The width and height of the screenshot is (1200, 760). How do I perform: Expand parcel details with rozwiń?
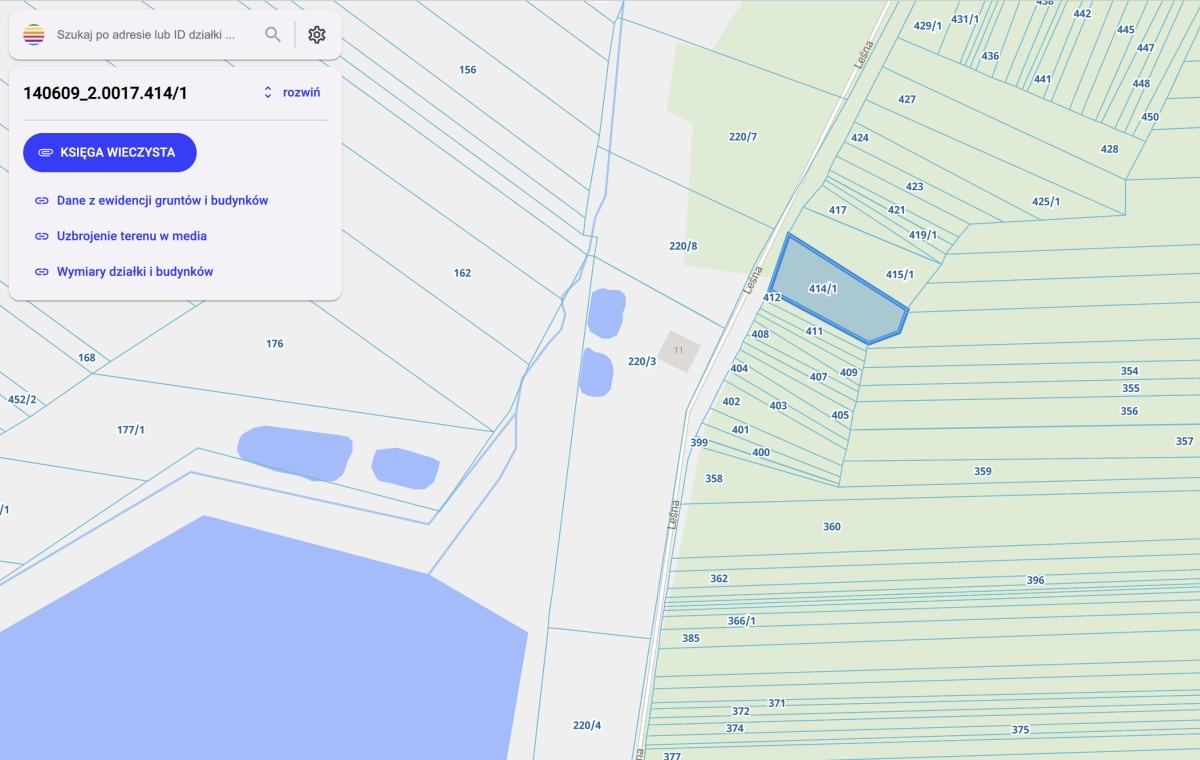[301, 92]
